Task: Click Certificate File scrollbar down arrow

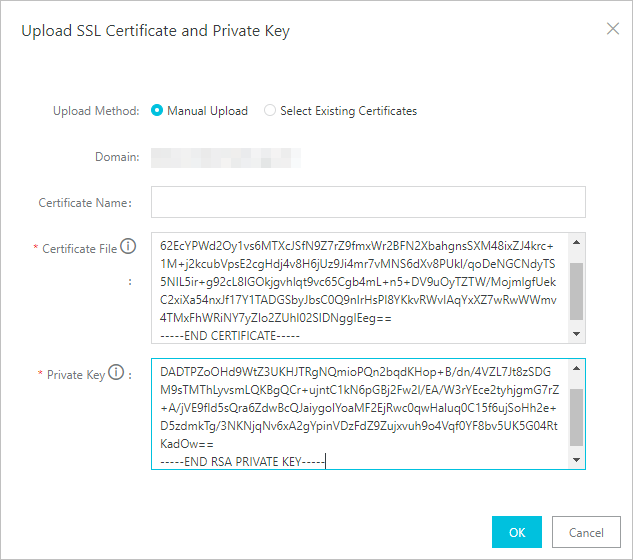Action: coord(576,334)
